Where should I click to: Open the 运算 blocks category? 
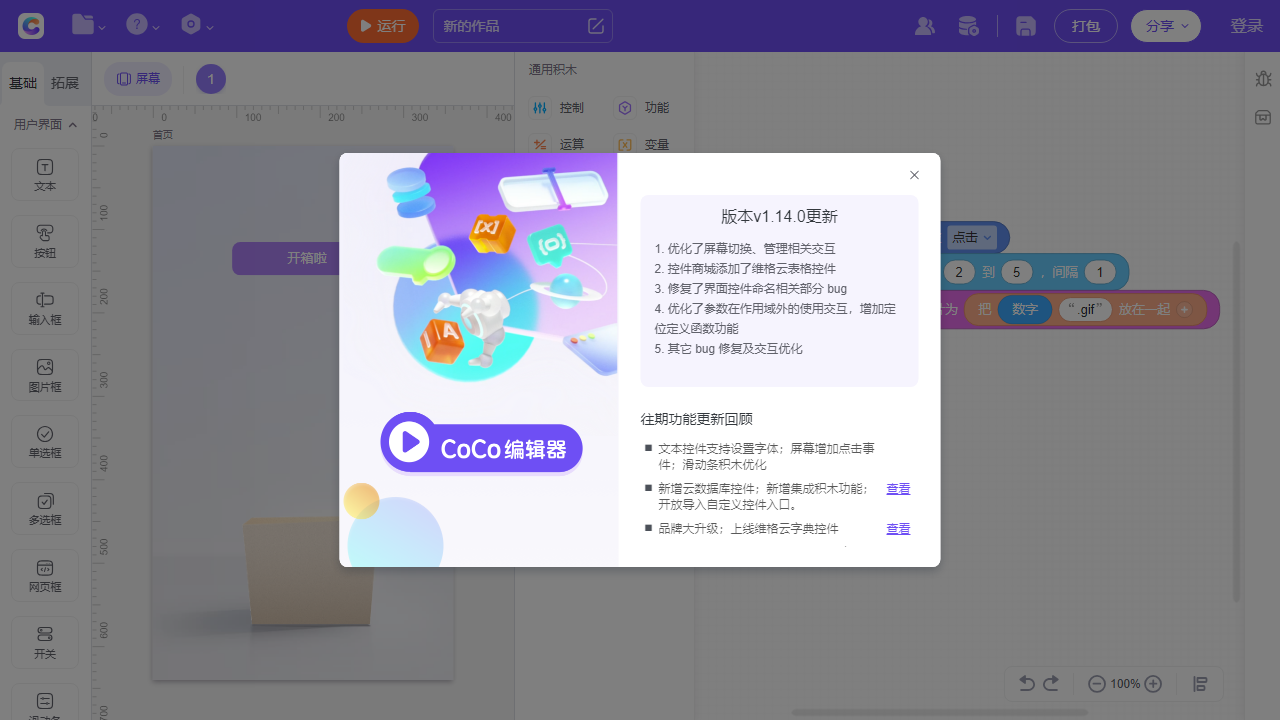(x=558, y=144)
